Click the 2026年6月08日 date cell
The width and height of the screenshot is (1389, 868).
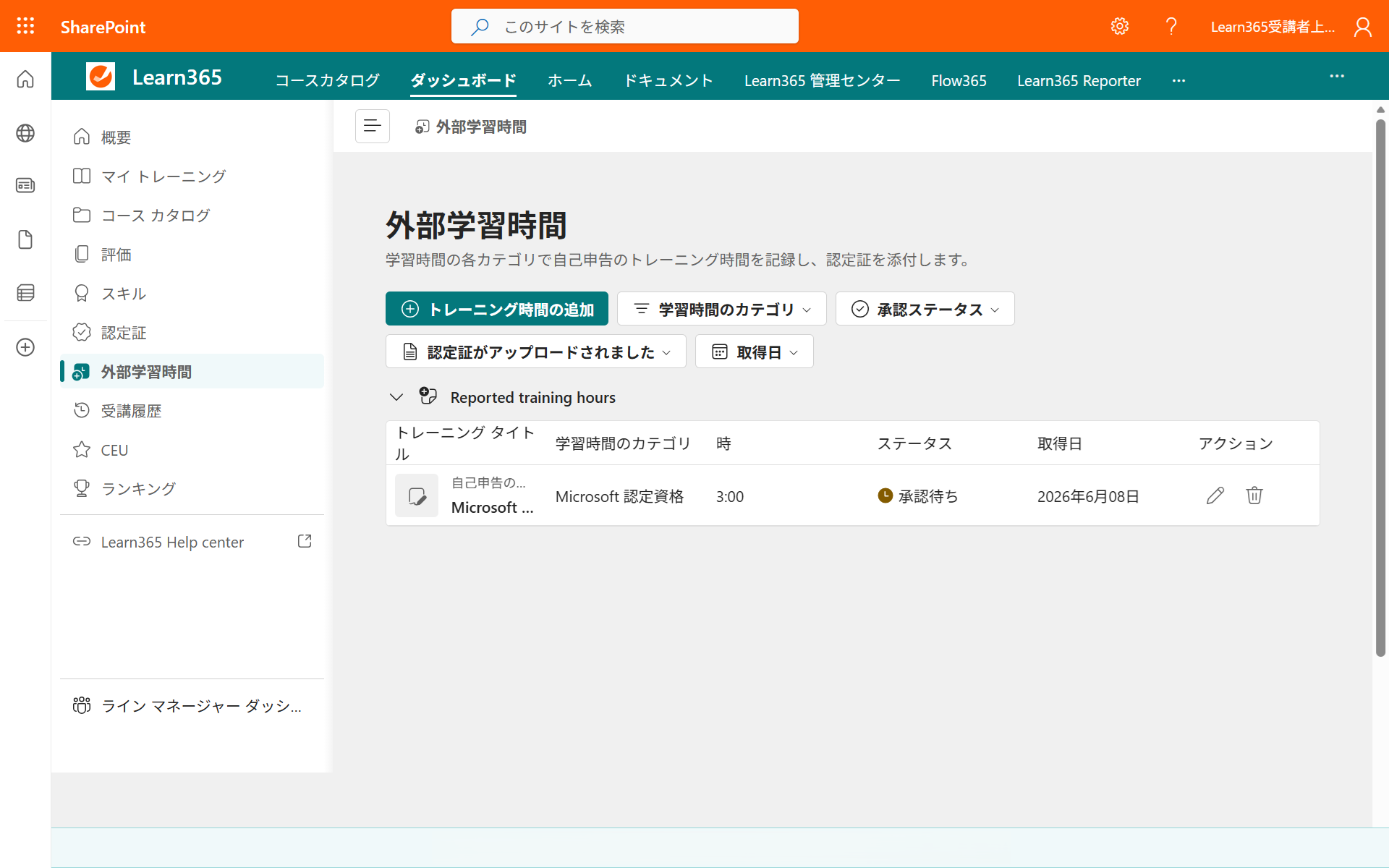(1088, 496)
